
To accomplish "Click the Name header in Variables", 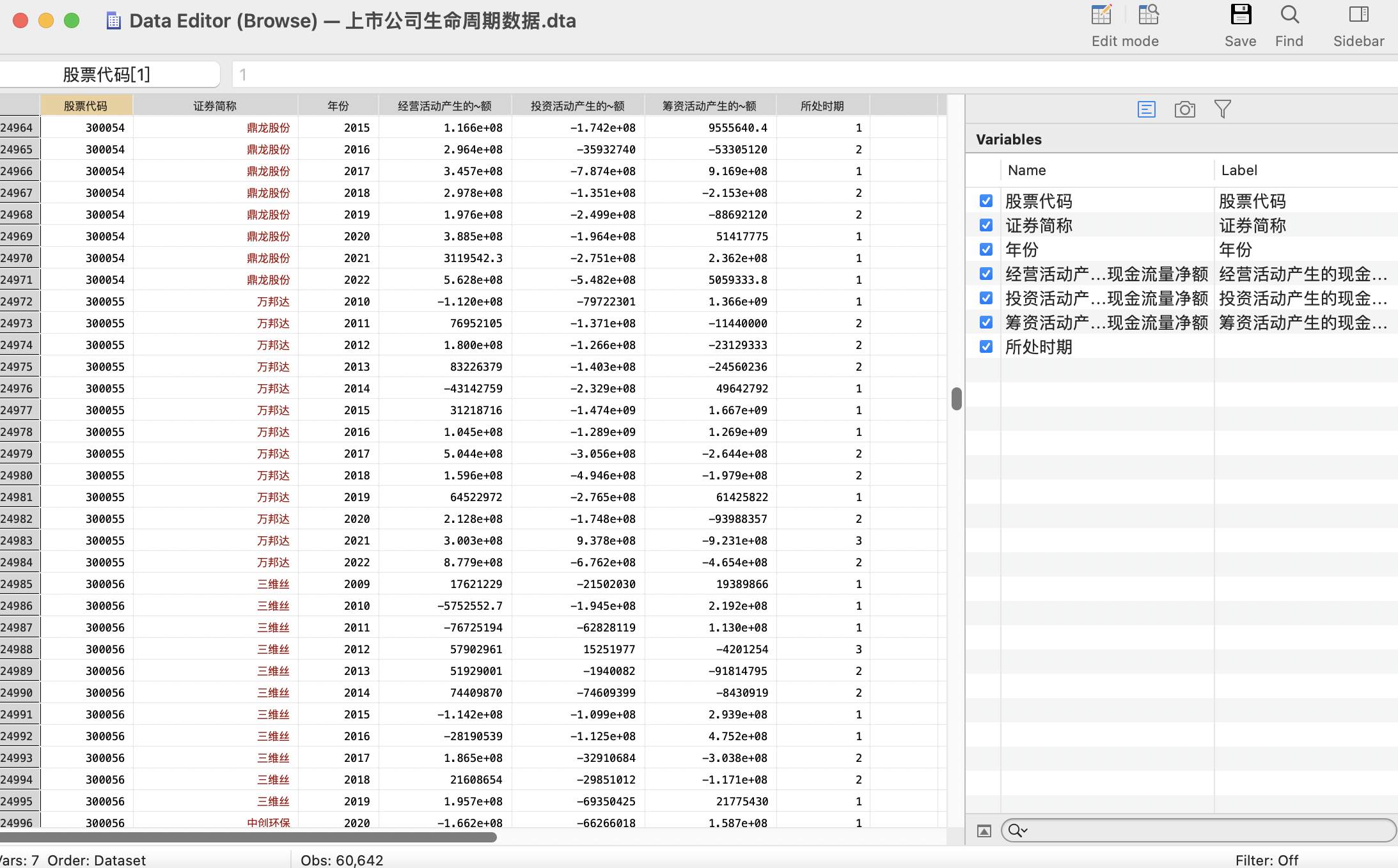I will click(1026, 171).
